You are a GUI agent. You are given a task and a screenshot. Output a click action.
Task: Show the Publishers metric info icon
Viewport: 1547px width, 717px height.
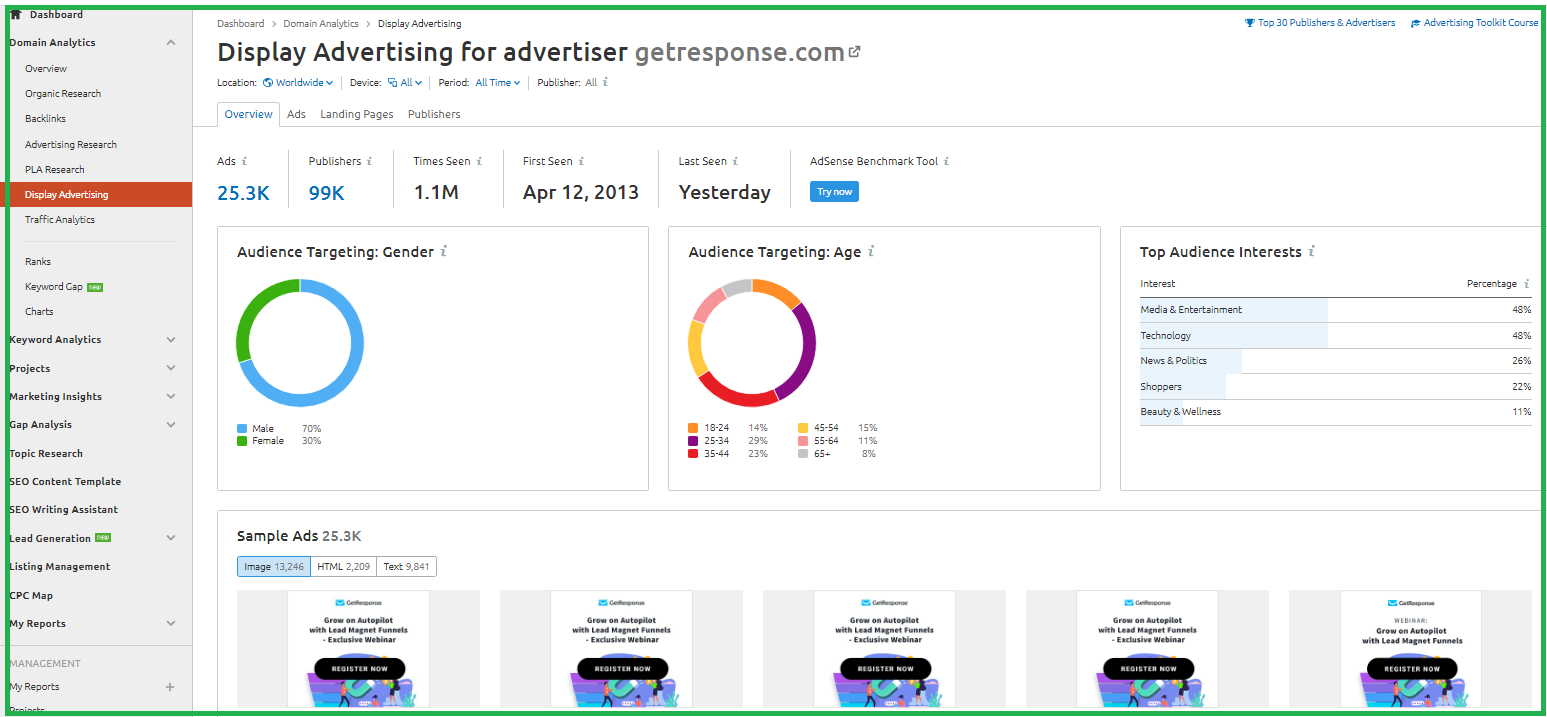click(370, 161)
